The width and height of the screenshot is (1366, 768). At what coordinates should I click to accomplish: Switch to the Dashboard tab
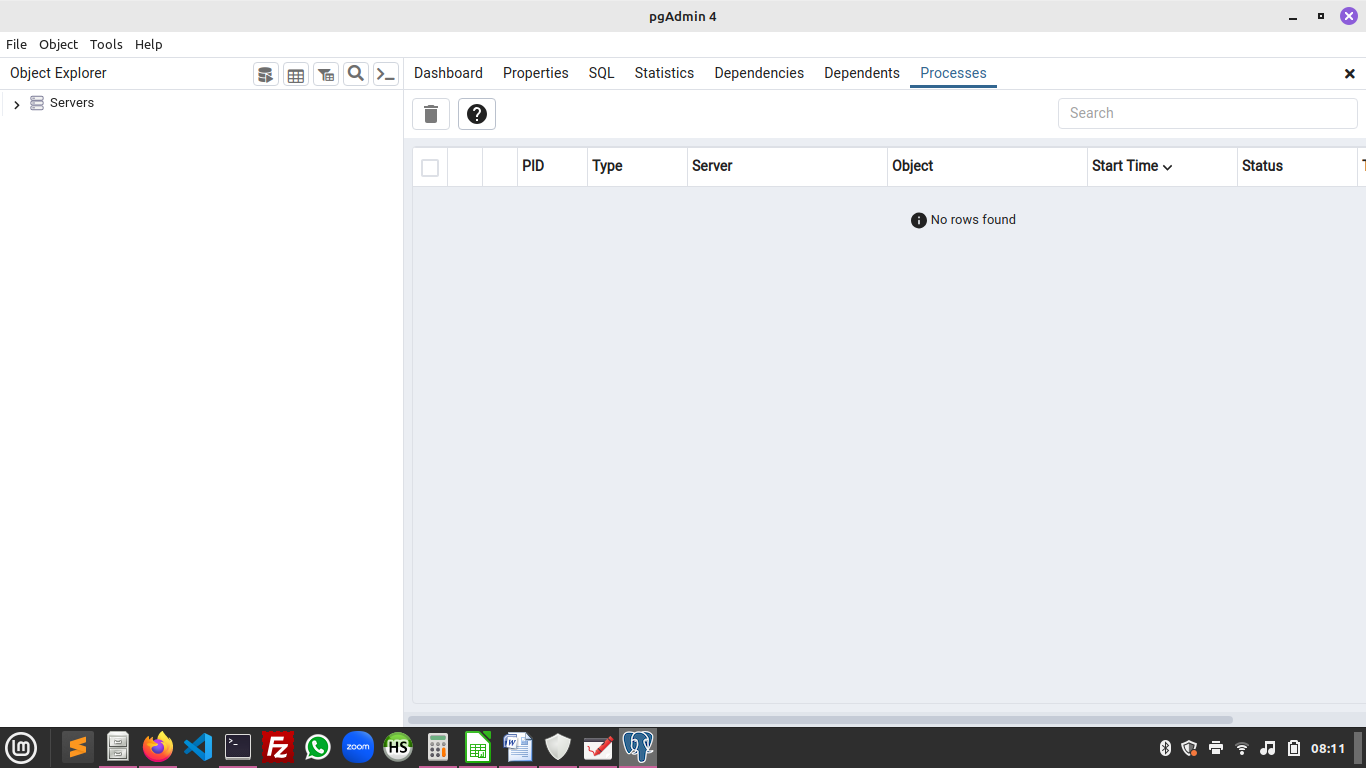click(x=448, y=73)
